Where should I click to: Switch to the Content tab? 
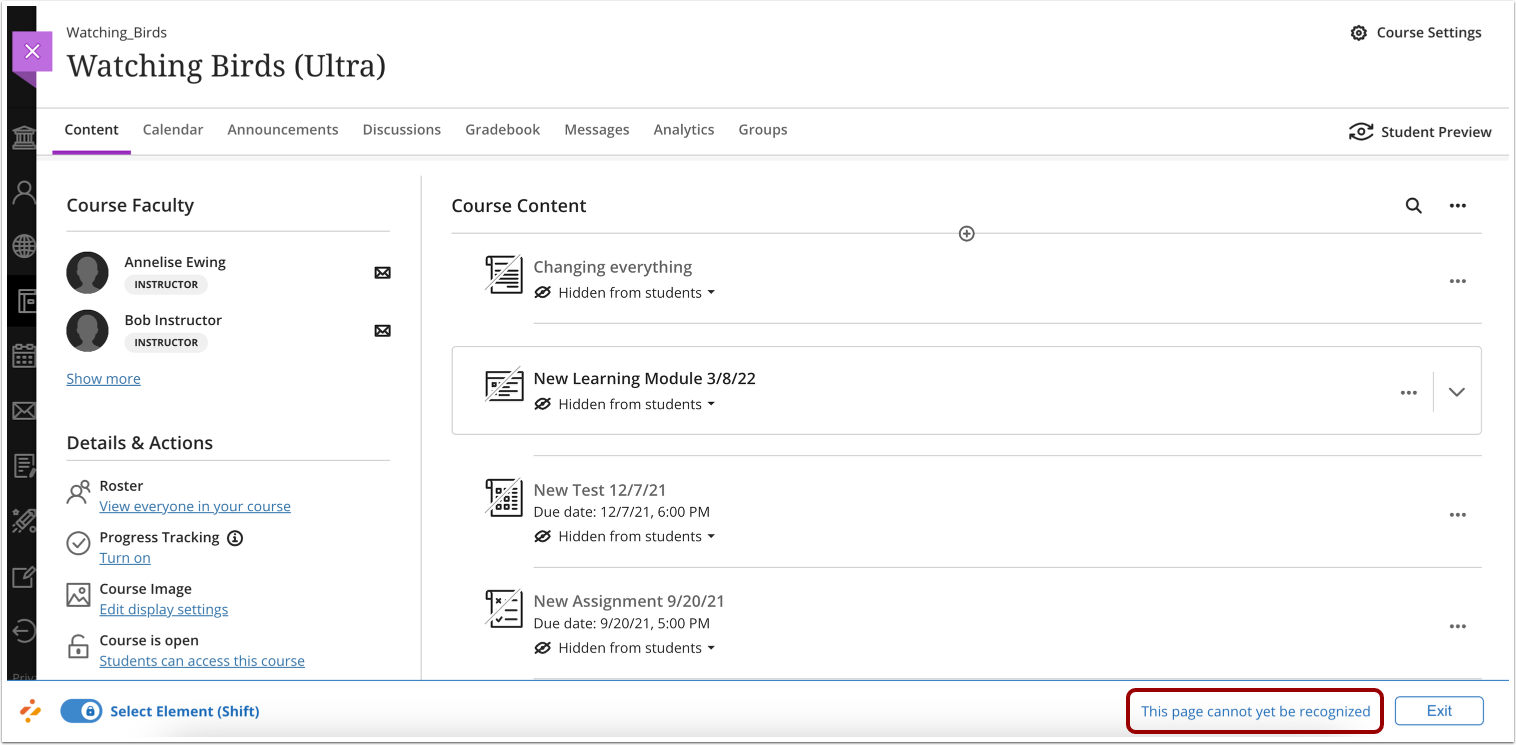point(91,130)
